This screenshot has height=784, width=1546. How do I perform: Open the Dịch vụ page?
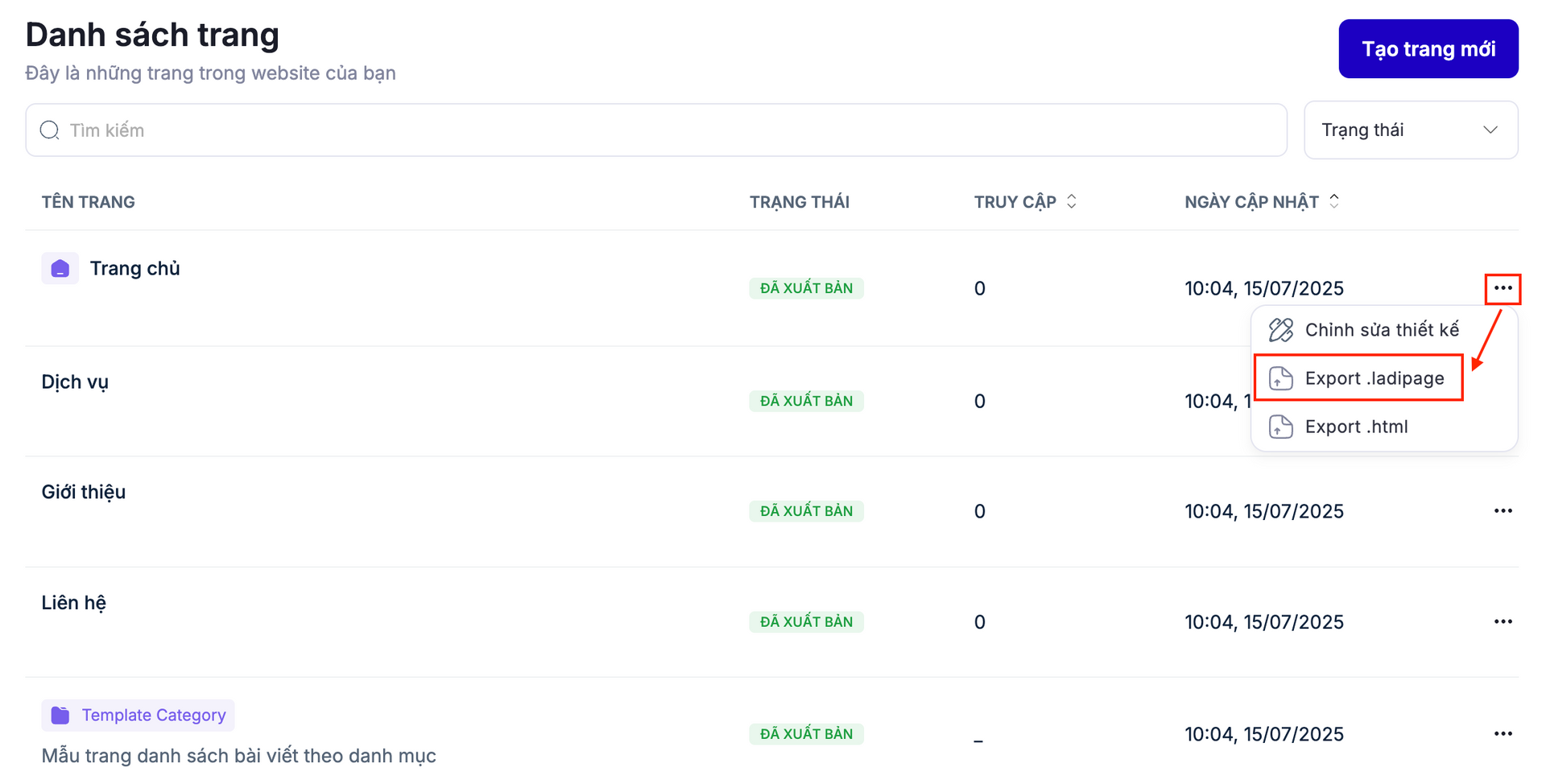point(75,382)
